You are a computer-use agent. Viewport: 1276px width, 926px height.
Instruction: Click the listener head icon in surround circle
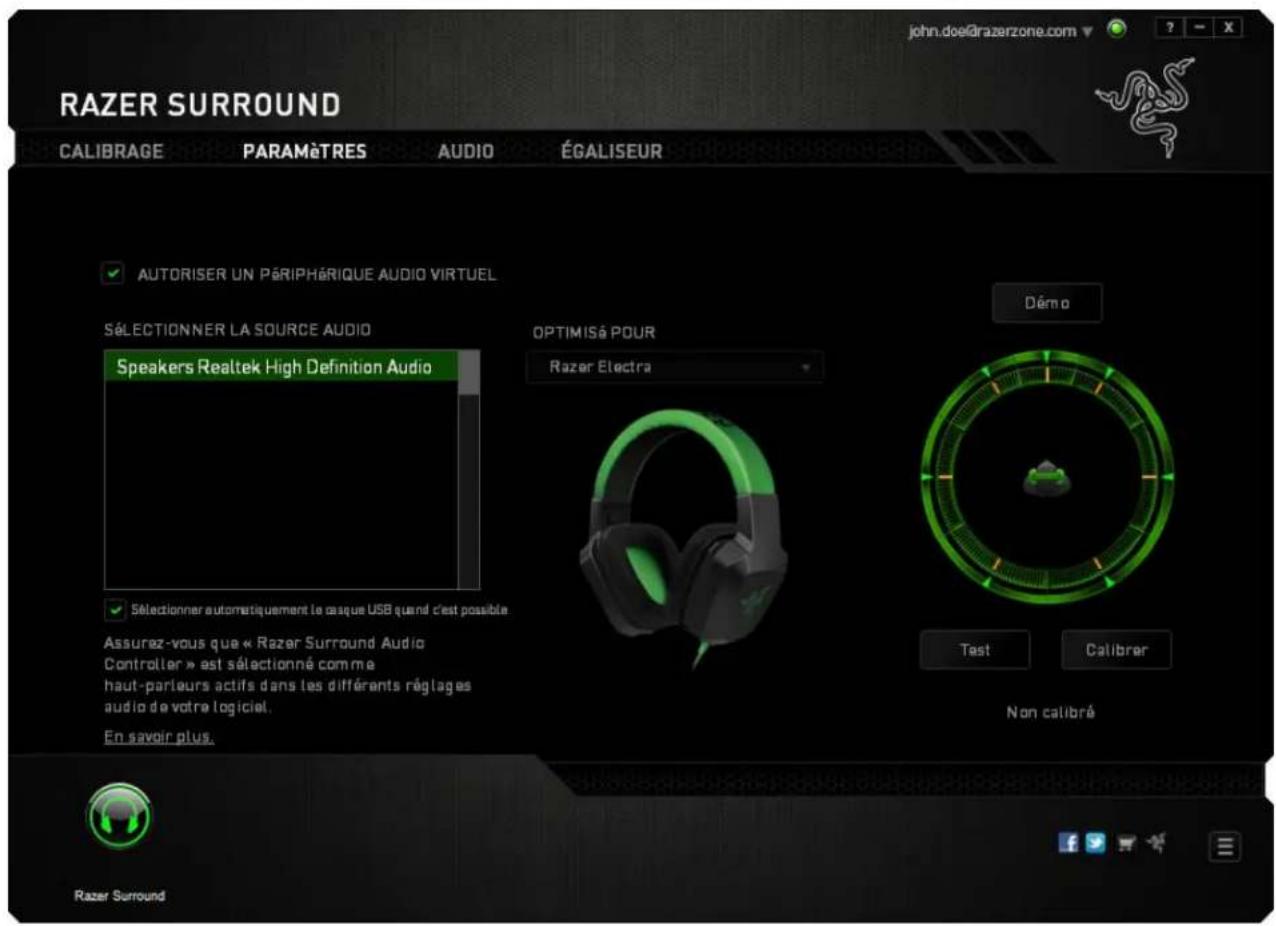pos(1047,478)
